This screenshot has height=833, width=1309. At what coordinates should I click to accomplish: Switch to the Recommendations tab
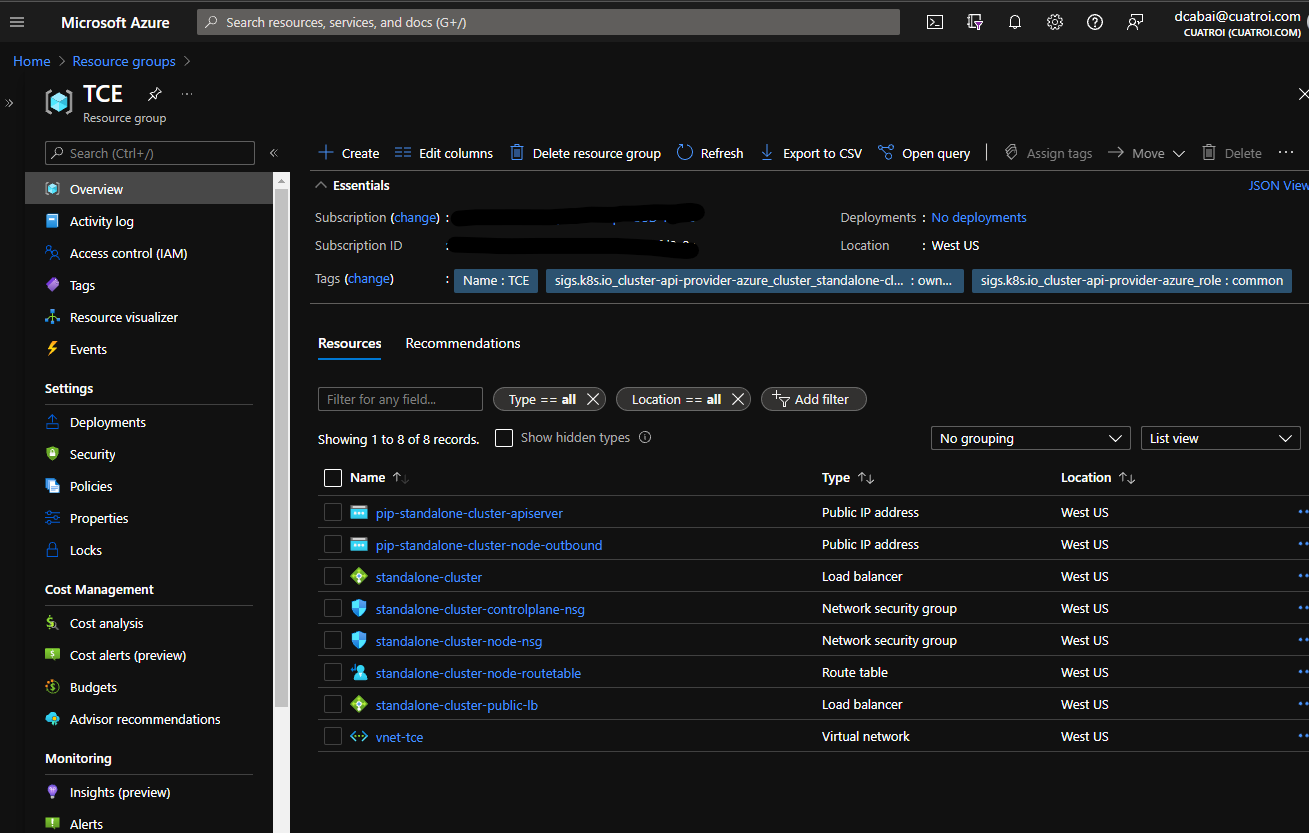463,343
